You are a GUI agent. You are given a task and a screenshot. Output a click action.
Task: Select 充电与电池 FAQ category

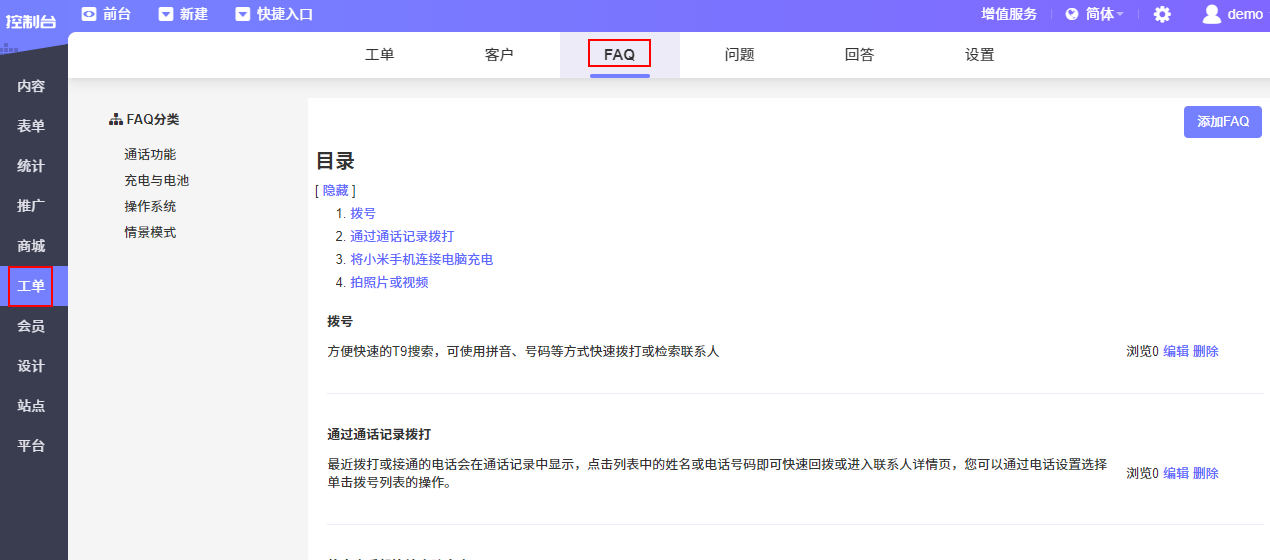pyautogui.click(x=156, y=181)
